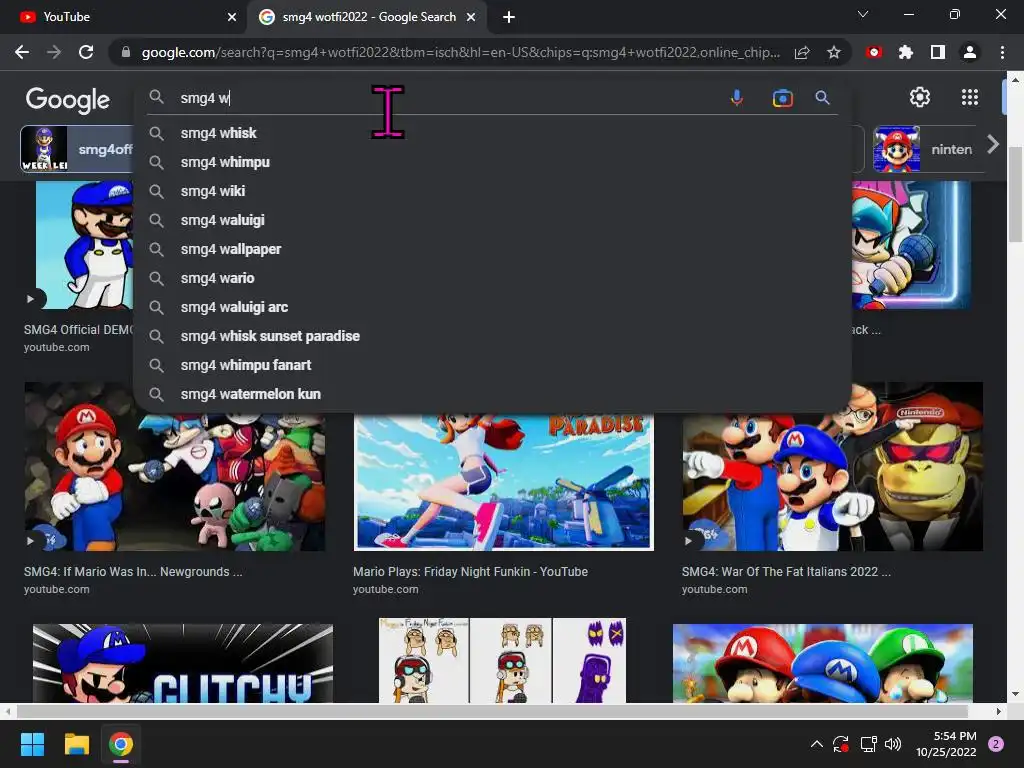The image size is (1024, 768).
Task: Close the YouTube tab
Action: pyautogui.click(x=232, y=17)
